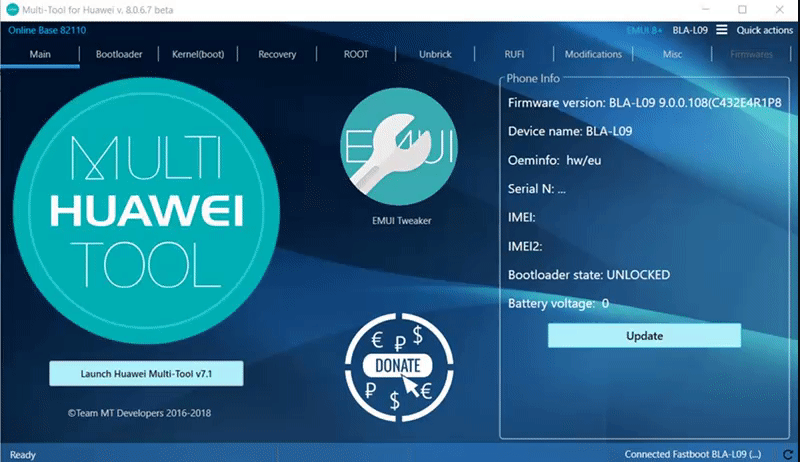Open the Firmwares tab
This screenshot has height=462, width=800.
tap(752, 54)
